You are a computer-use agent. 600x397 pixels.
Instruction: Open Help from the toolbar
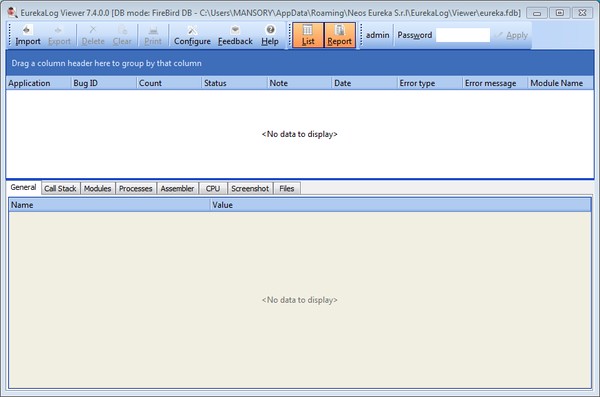click(x=270, y=35)
